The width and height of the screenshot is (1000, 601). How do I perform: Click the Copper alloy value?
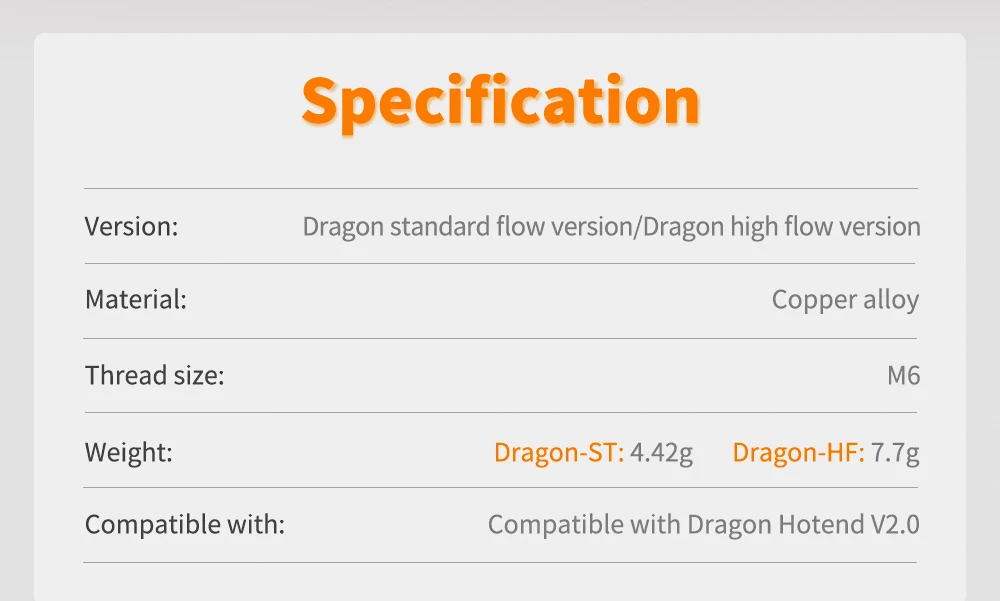(x=845, y=300)
